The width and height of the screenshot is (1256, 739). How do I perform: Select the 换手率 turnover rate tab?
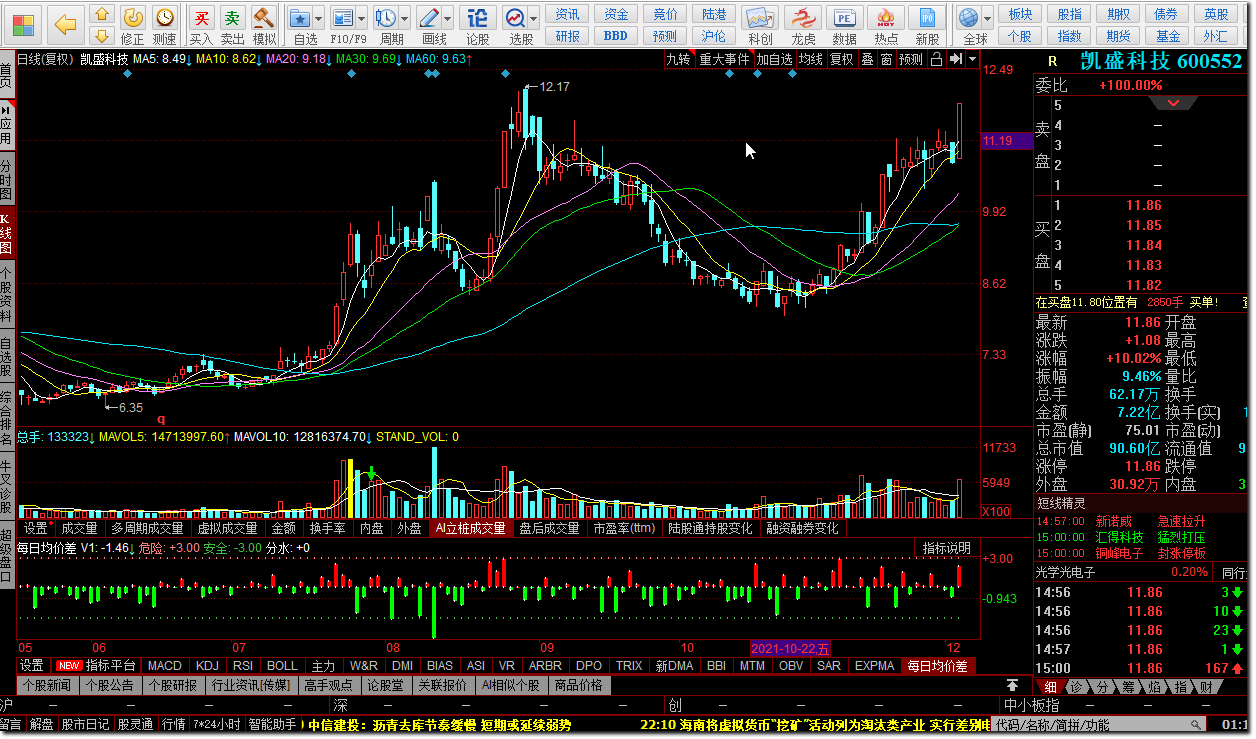(327, 528)
